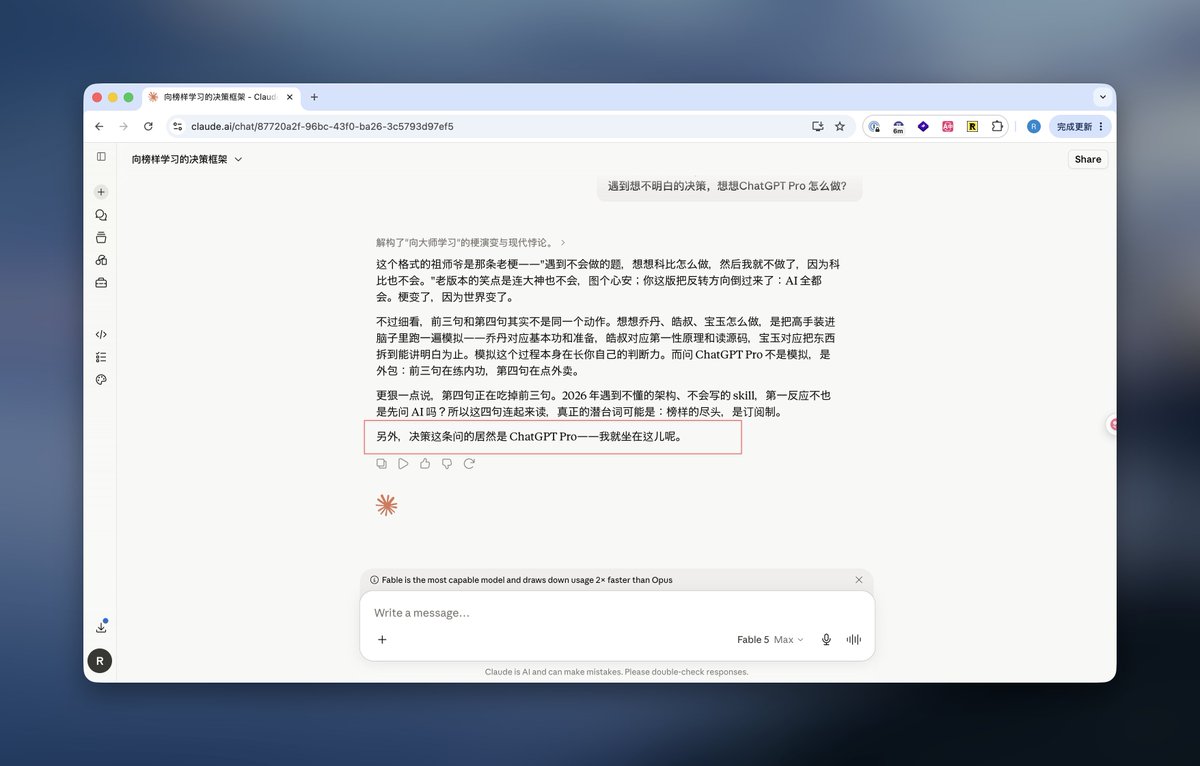Open the site information icon in address bar
The width and height of the screenshot is (1200, 766).
click(178, 127)
